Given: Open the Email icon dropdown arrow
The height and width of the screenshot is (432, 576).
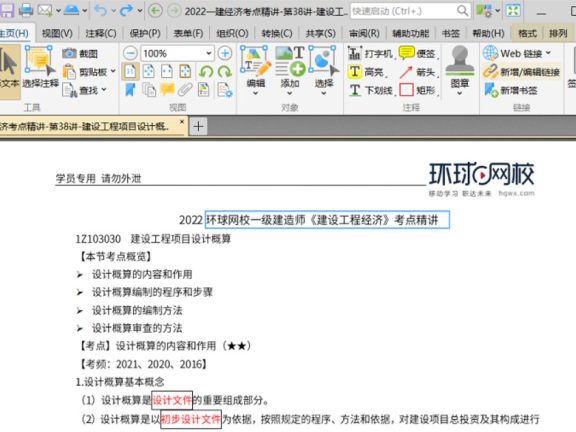Looking at the screenshot, I should click(58, 11).
